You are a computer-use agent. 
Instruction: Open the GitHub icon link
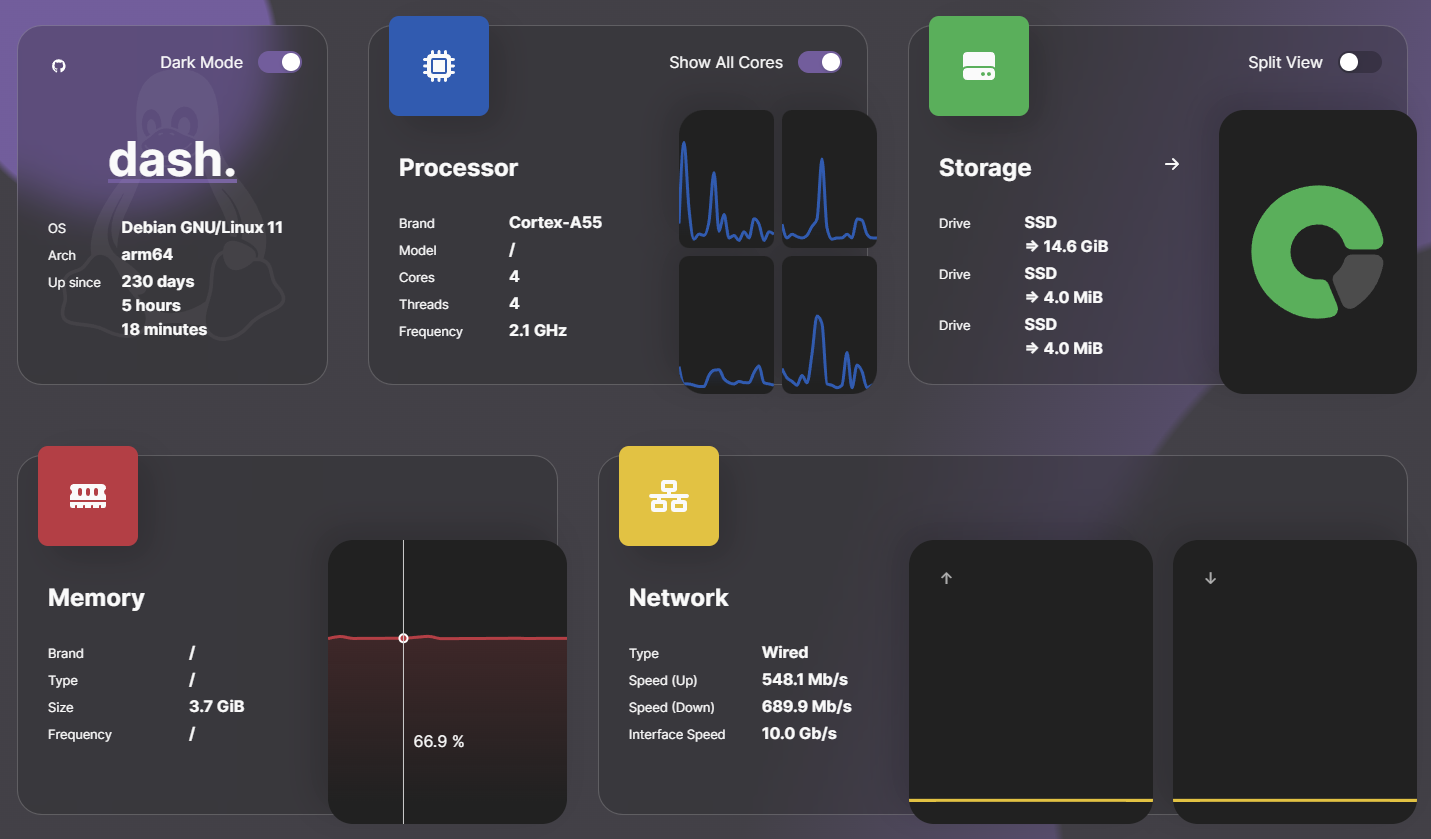[x=58, y=66]
